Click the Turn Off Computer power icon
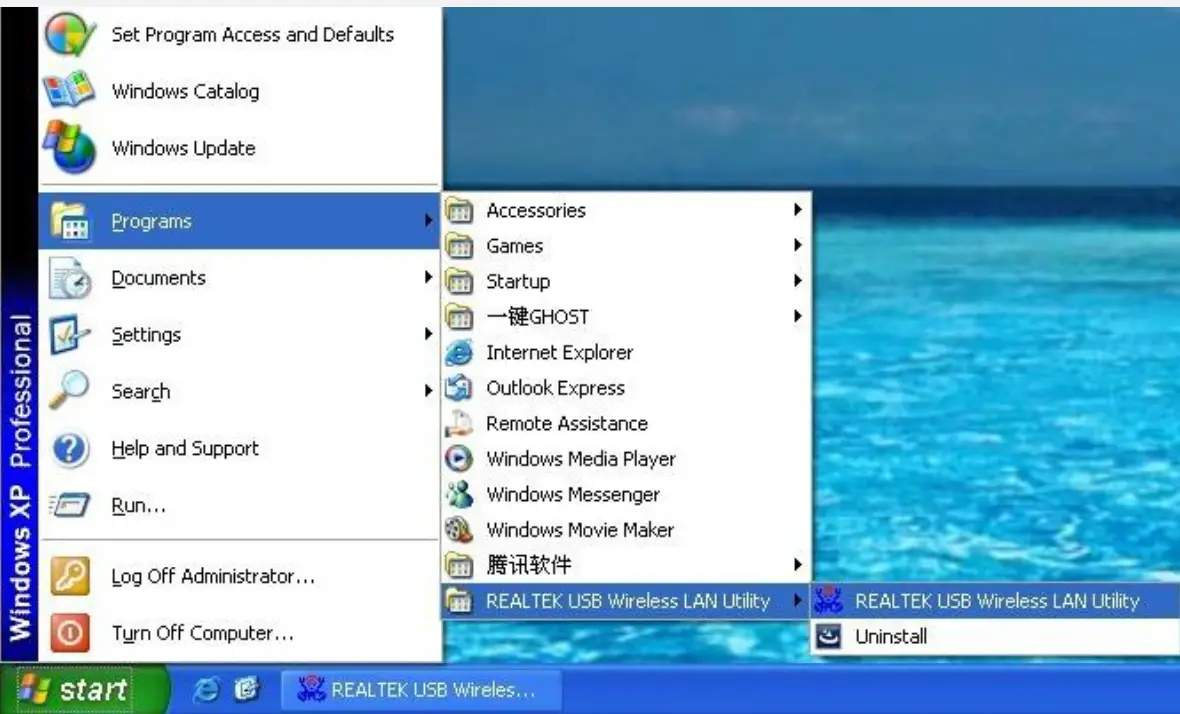This screenshot has height=714, width=1180. (x=69, y=633)
